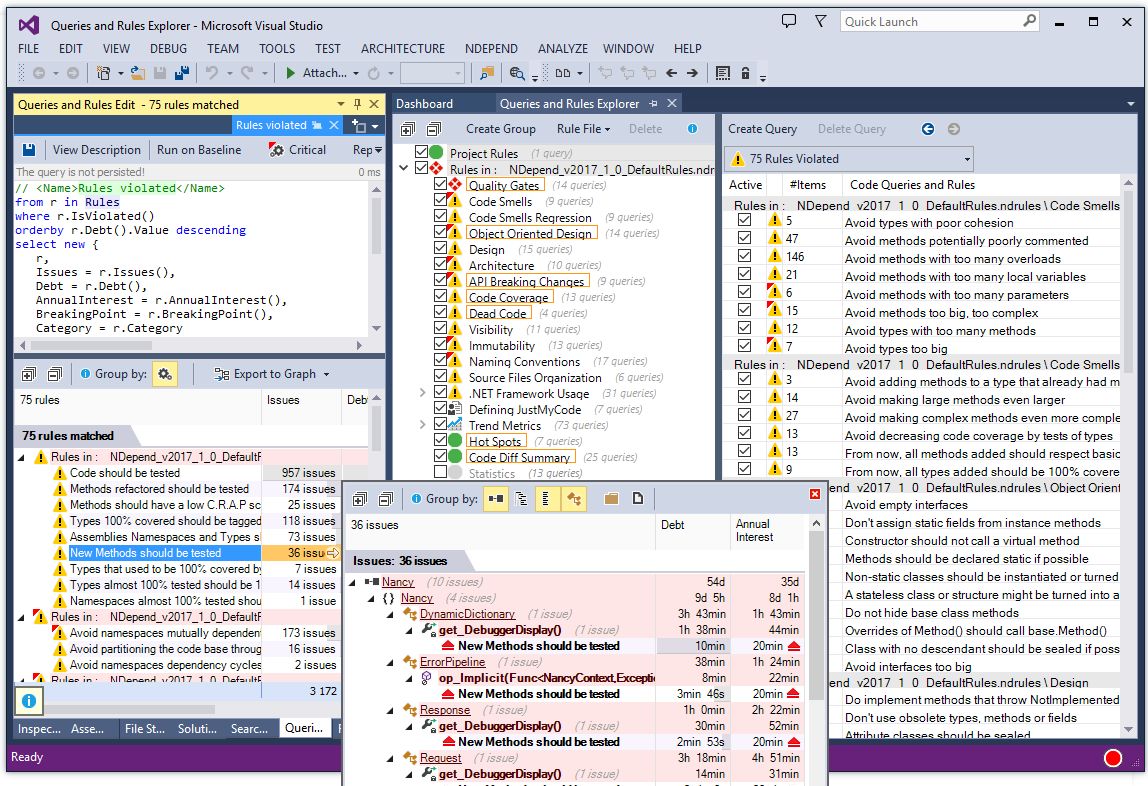
Task: Open the 75 Rules Violated dropdown
Action: pos(850,159)
